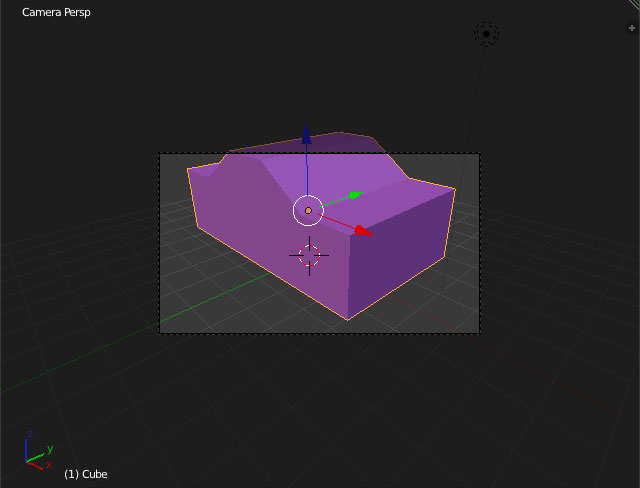Click the (1) Cube object name label
The image size is (640, 488).
(85, 474)
